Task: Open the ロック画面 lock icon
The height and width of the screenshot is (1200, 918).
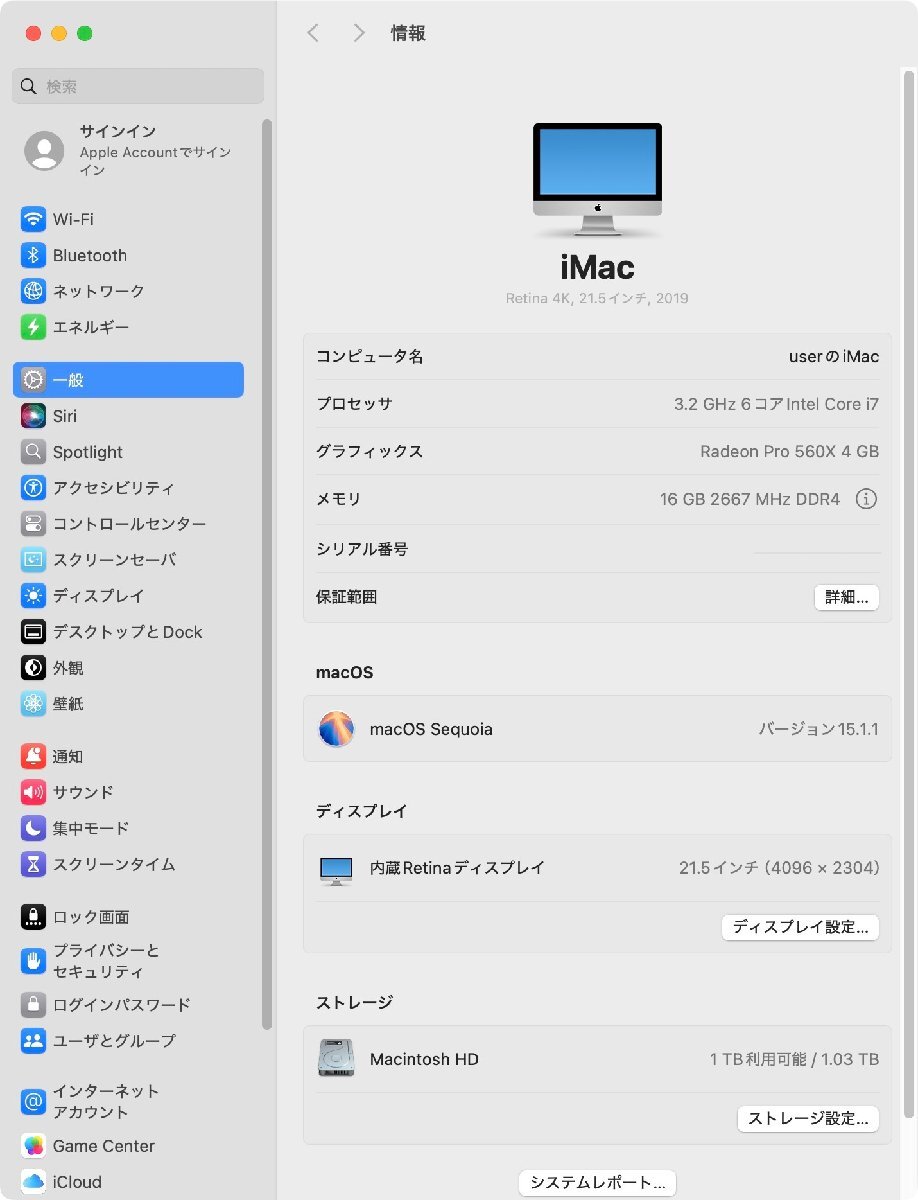Action: (34, 917)
